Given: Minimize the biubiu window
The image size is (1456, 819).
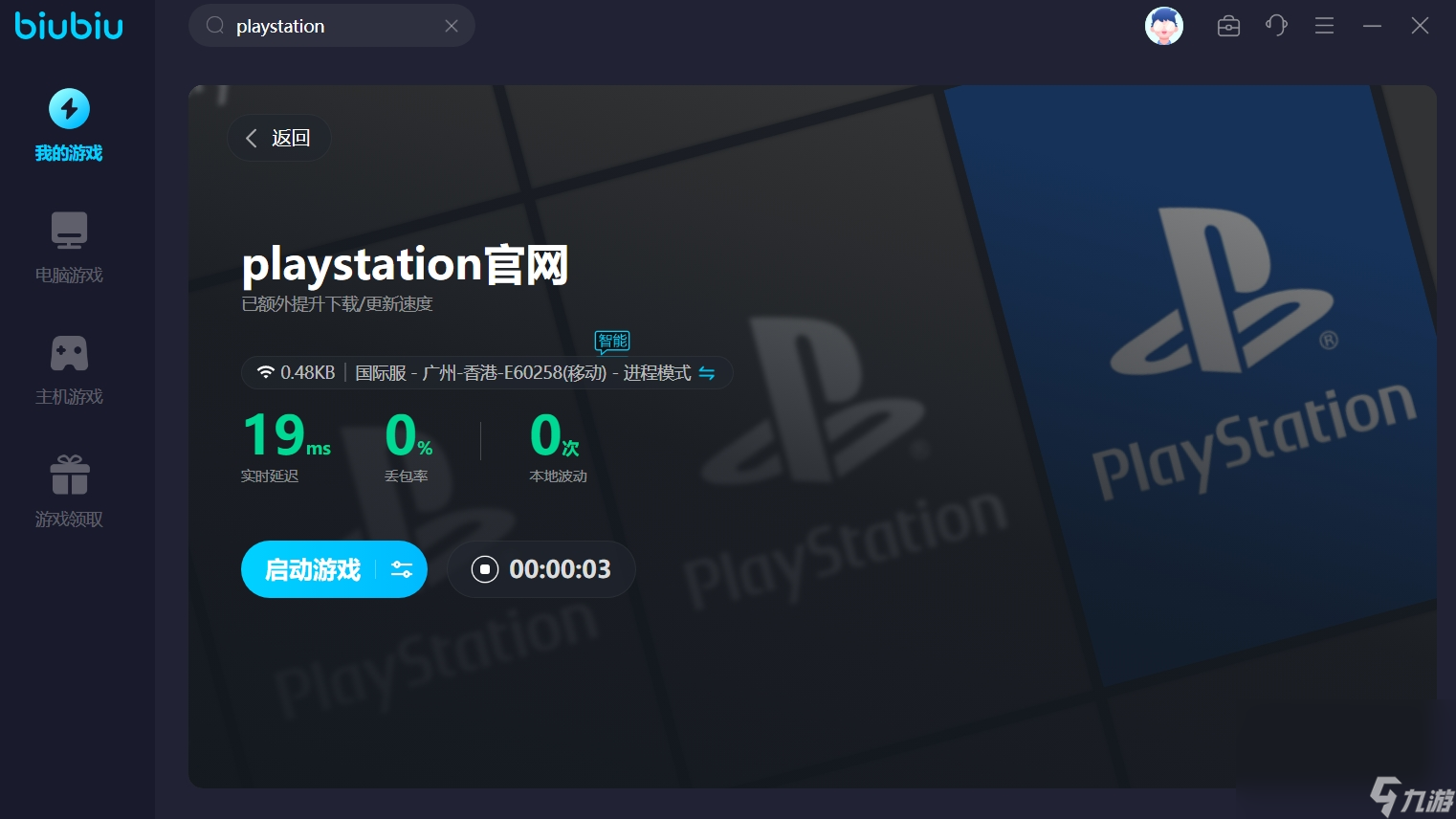Looking at the screenshot, I should pyautogui.click(x=1372, y=26).
